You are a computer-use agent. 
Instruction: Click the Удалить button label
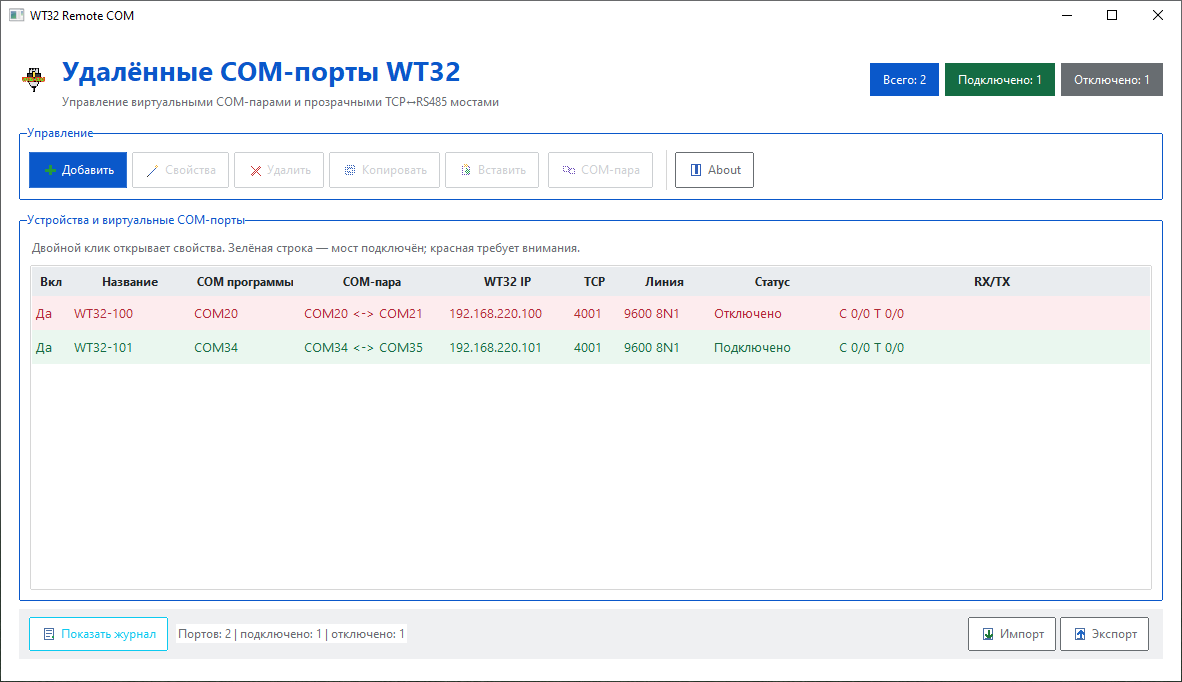click(x=289, y=170)
